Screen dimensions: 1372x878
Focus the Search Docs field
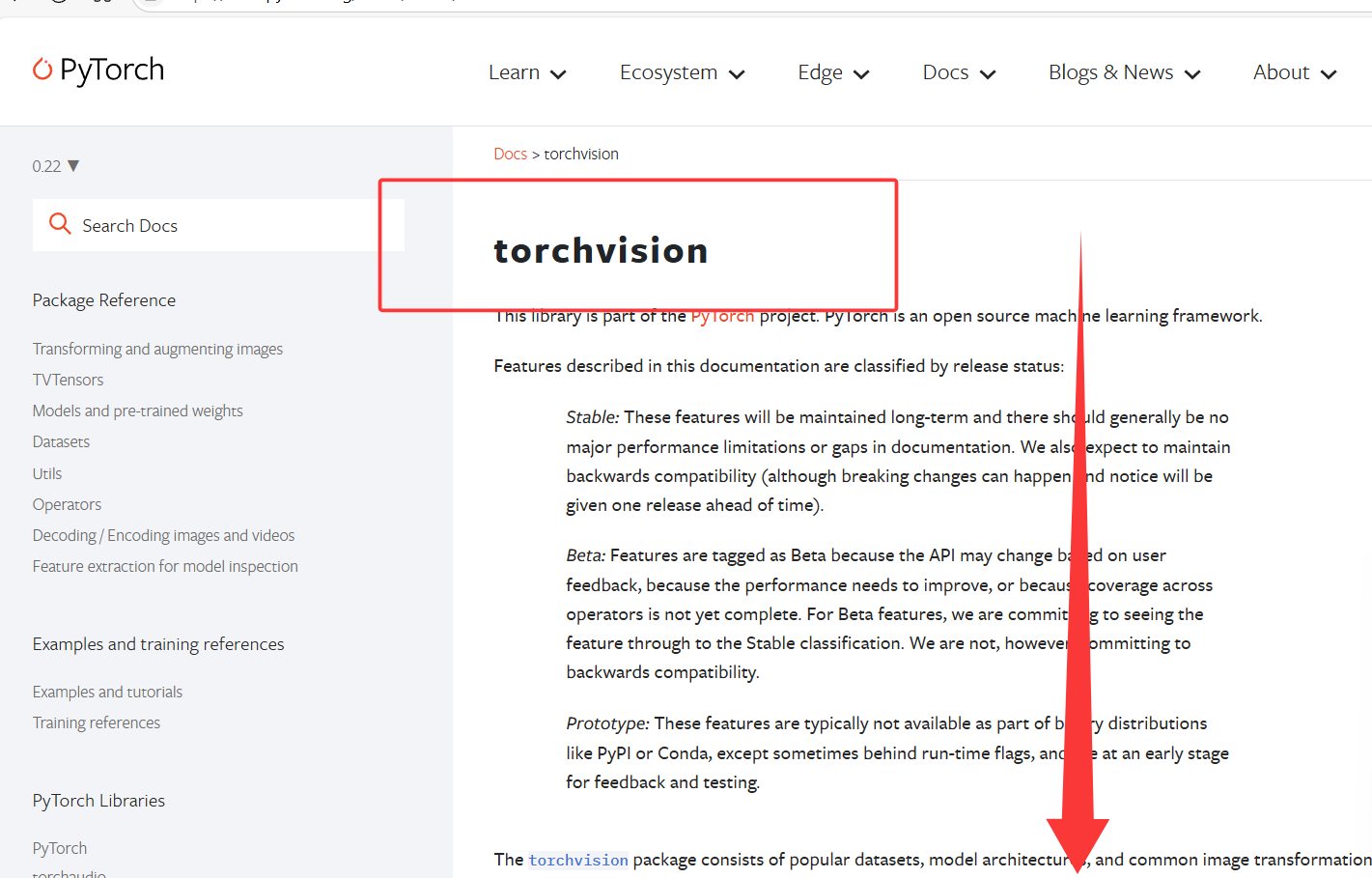point(218,225)
